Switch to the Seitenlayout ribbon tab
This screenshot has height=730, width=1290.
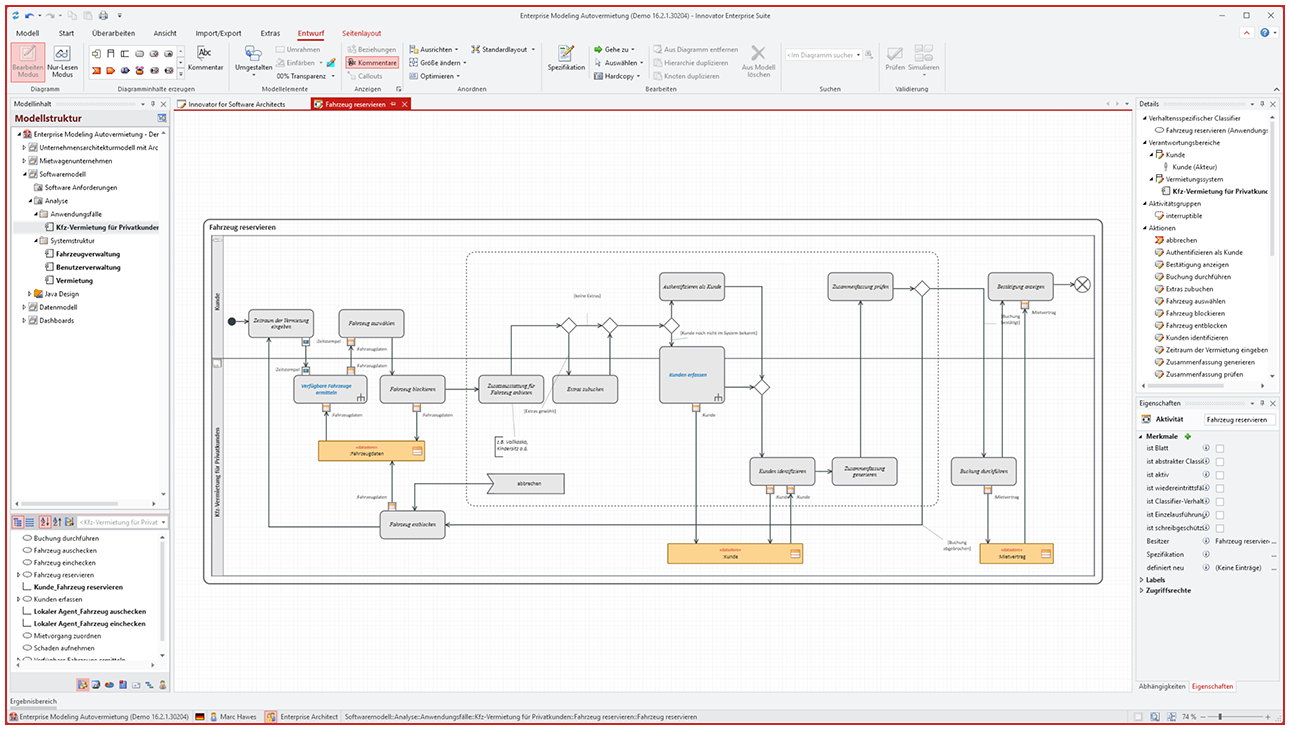361,32
